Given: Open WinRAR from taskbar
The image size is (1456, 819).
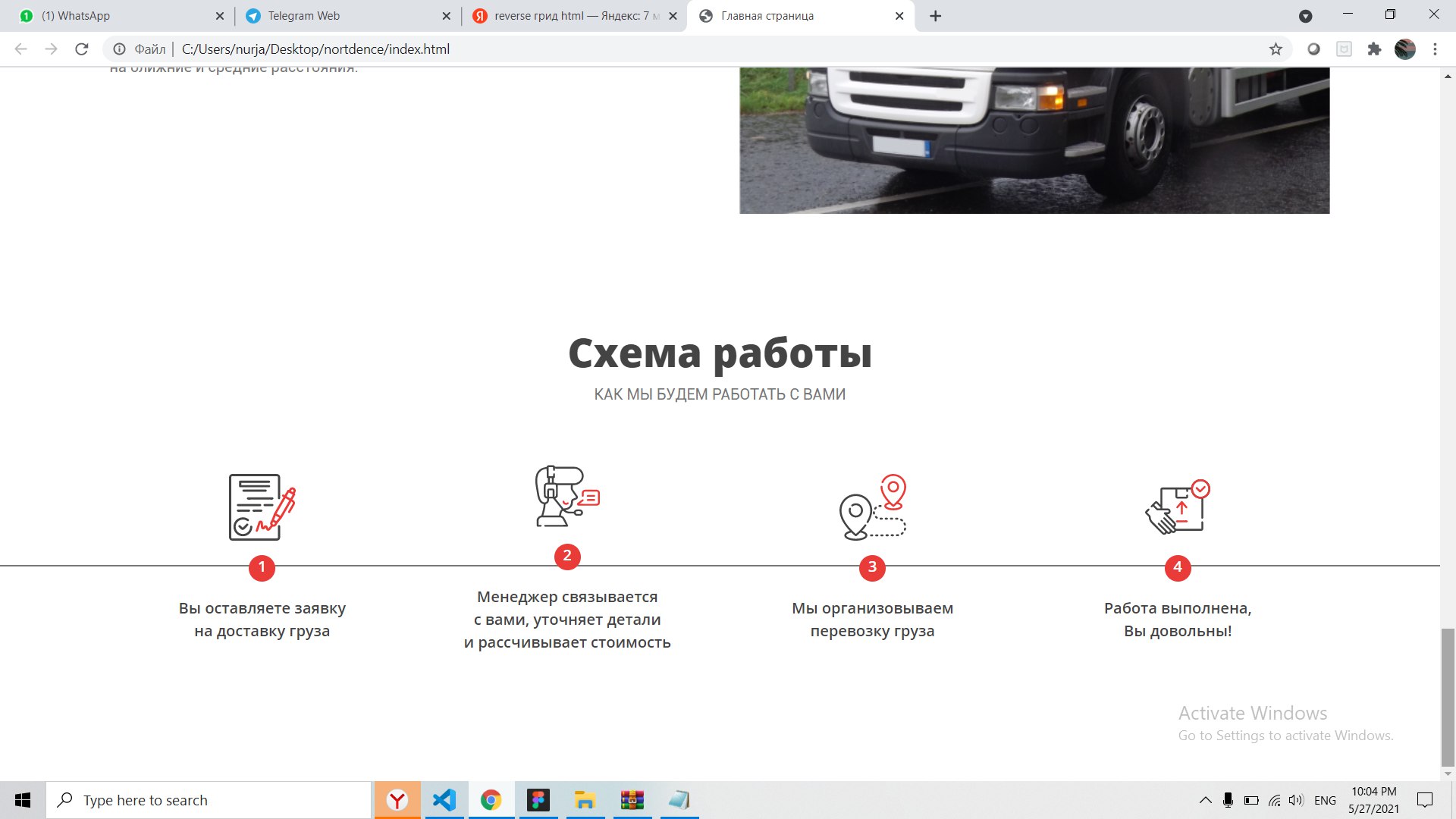Looking at the screenshot, I should pyautogui.click(x=632, y=800).
